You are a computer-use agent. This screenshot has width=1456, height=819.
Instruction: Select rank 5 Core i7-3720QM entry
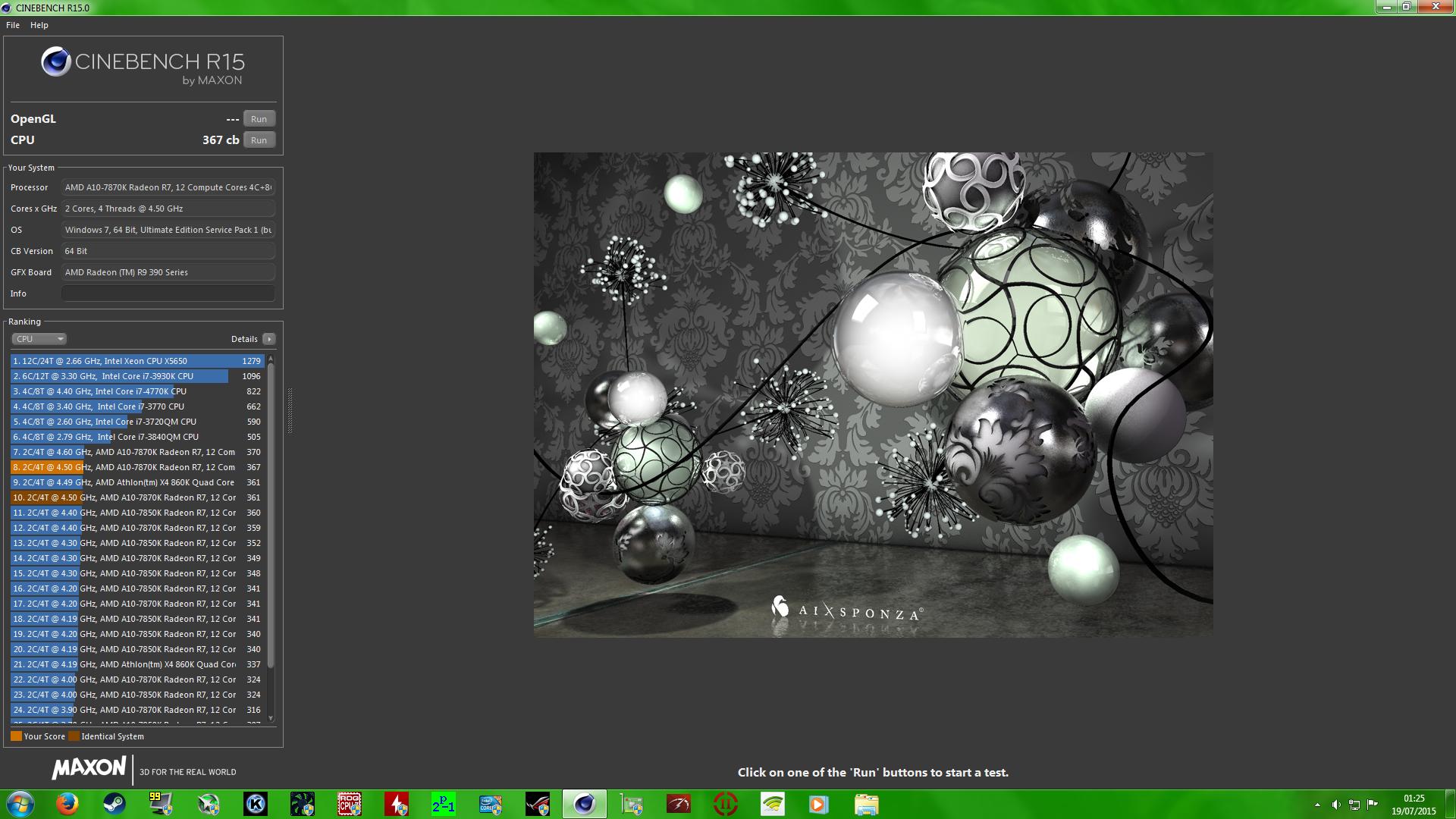(137, 422)
